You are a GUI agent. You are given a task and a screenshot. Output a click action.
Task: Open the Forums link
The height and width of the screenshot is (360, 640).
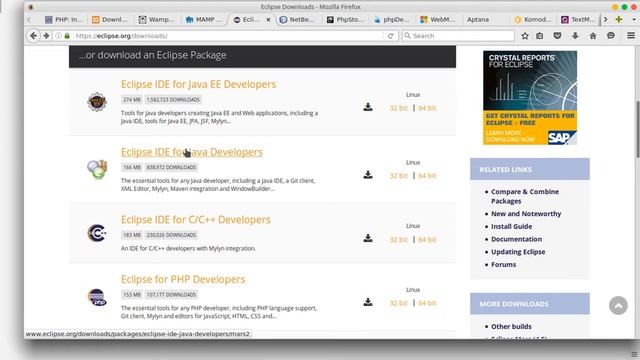click(x=503, y=264)
